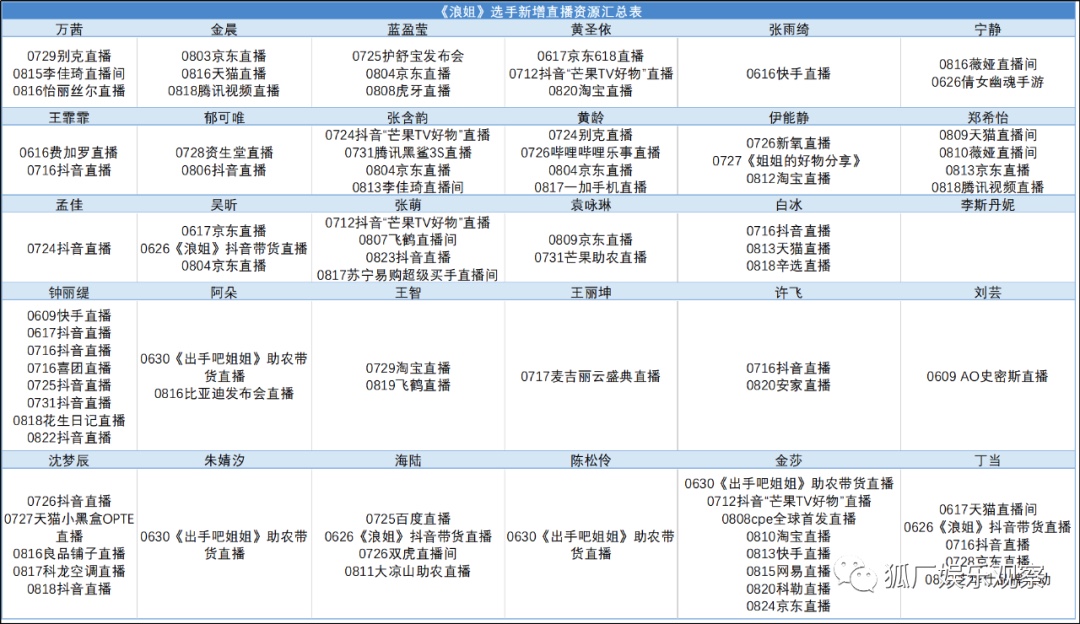This screenshot has width=1080, height=624.
Task: Click the WeChat logo in the watermark
Action: 854,576
